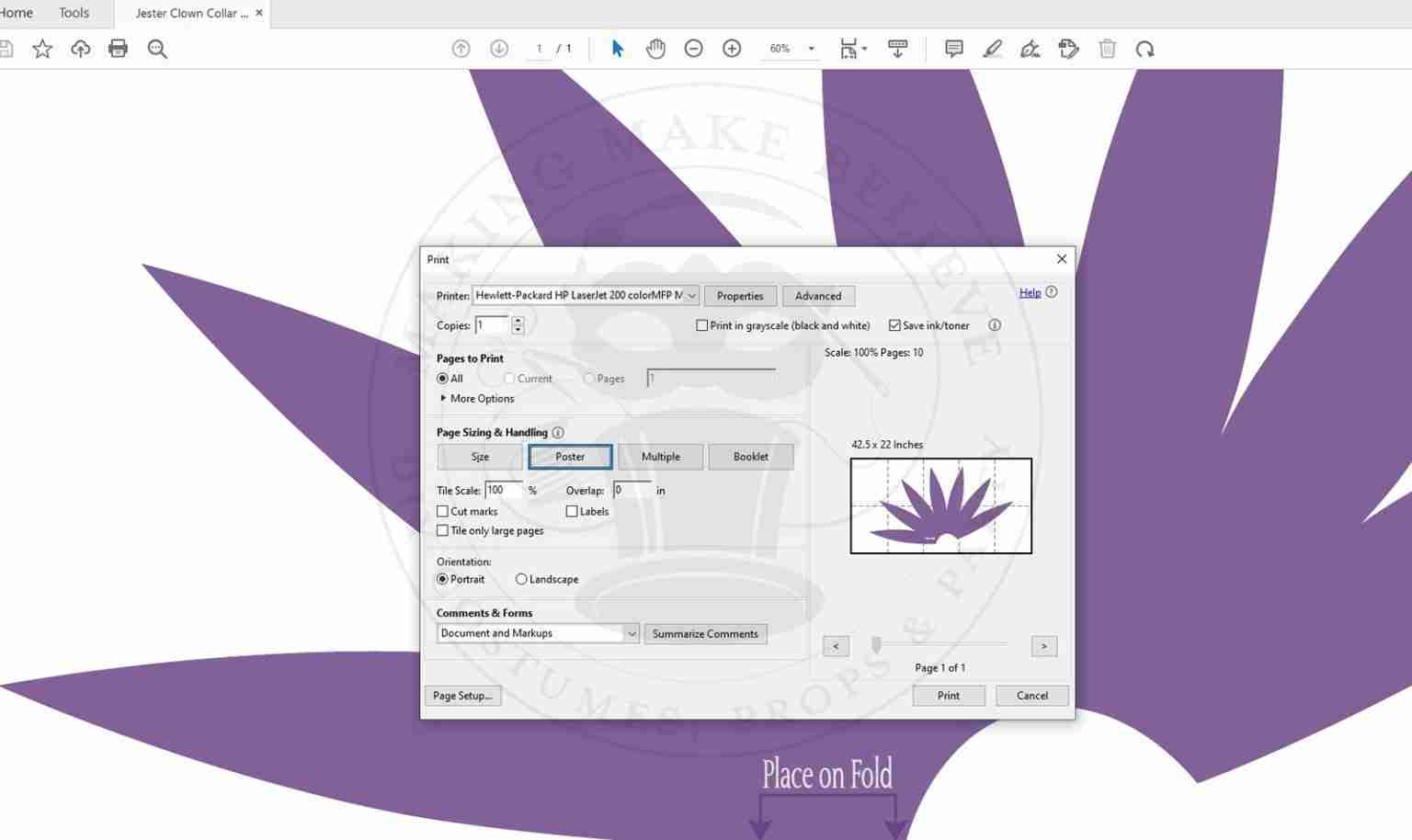This screenshot has height=840, width=1412.
Task: Click the print icon in toolbar
Action: pos(118,49)
